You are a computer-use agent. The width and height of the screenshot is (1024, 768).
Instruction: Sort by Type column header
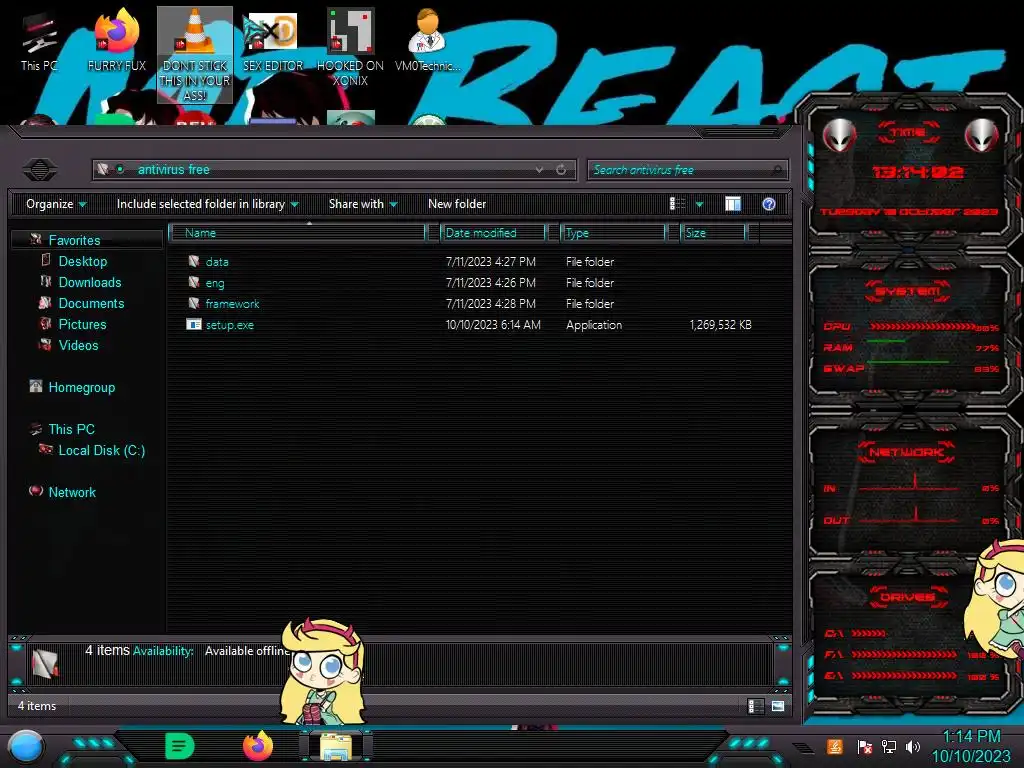coord(613,233)
